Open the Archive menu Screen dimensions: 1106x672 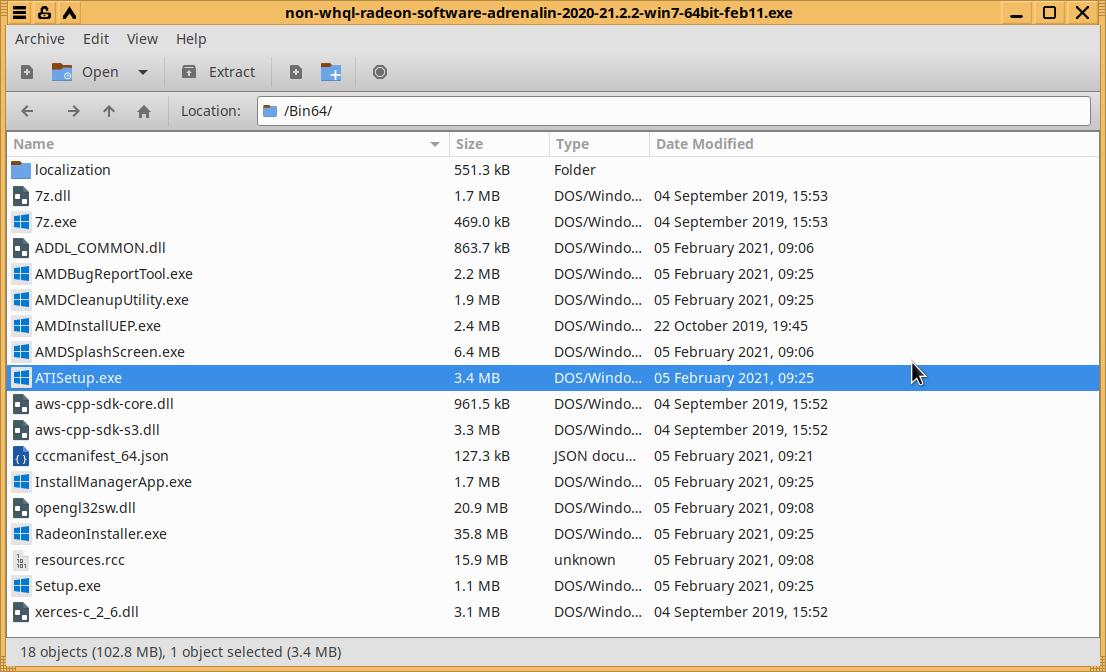(40, 39)
